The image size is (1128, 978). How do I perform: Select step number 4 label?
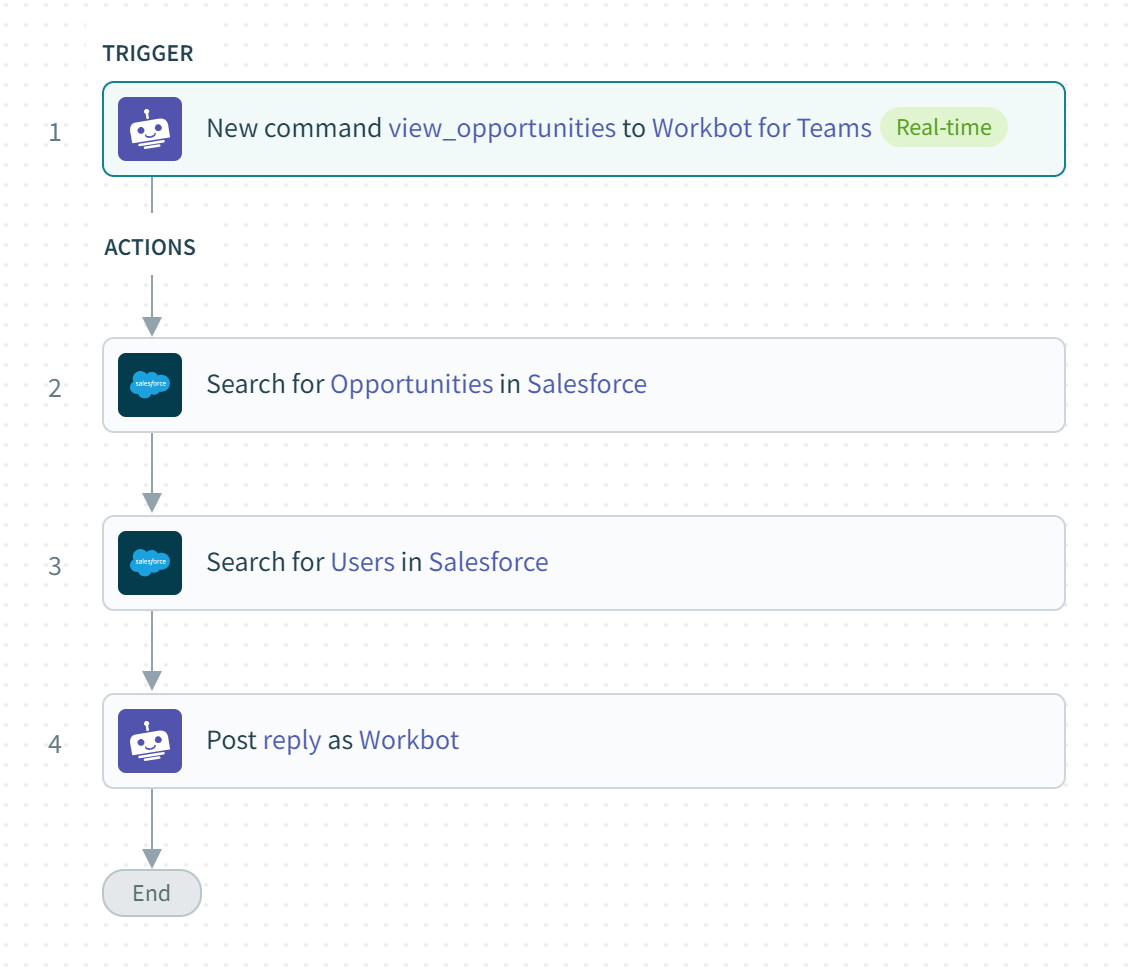(55, 744)
